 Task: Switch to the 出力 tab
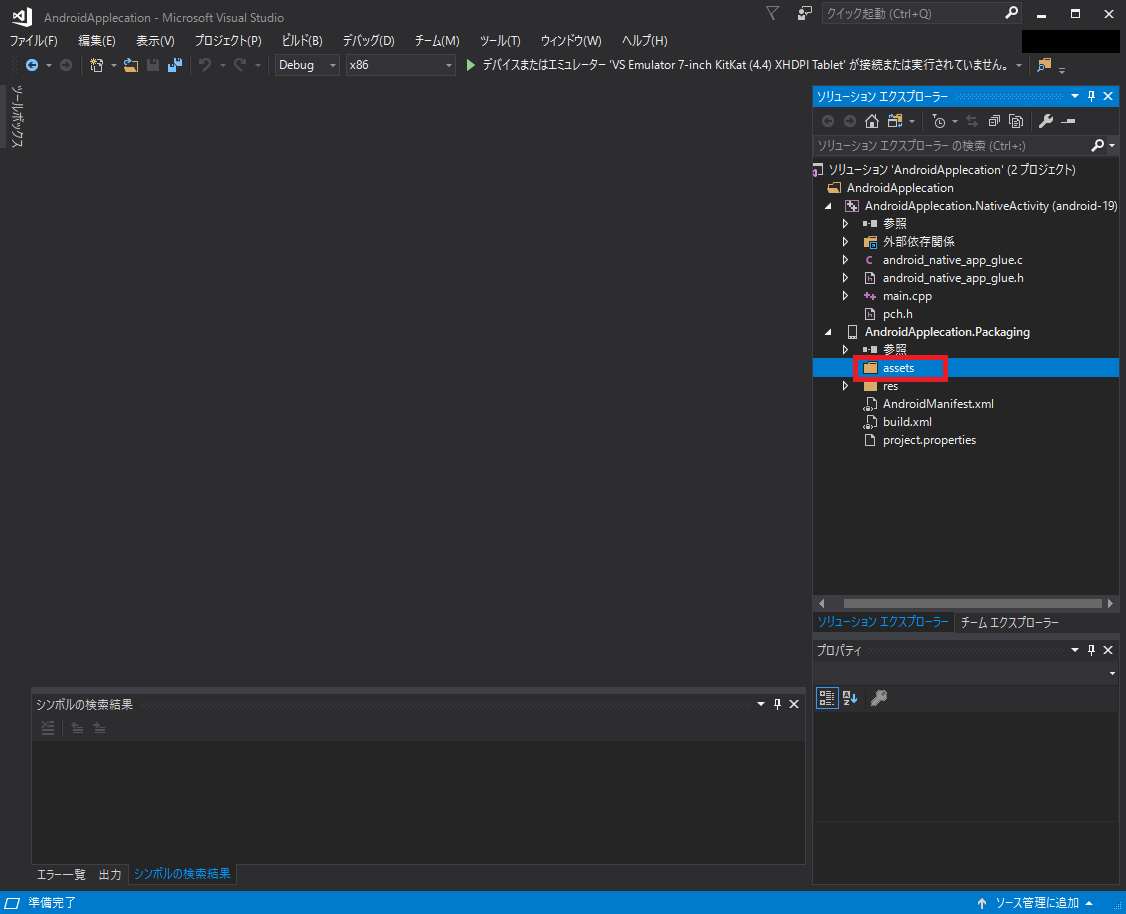110,875
